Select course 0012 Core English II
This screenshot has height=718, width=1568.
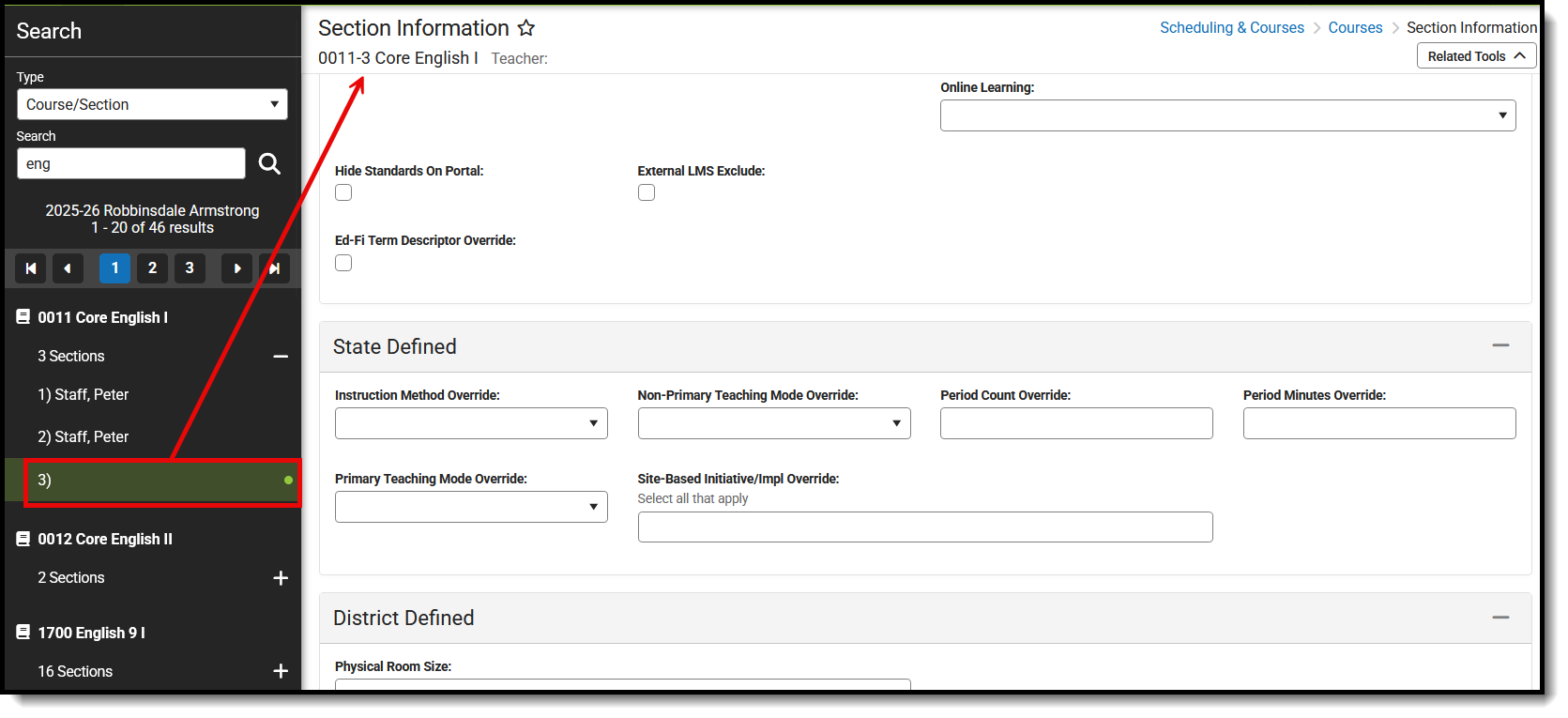pyautogui.click(x=105, y=539)
